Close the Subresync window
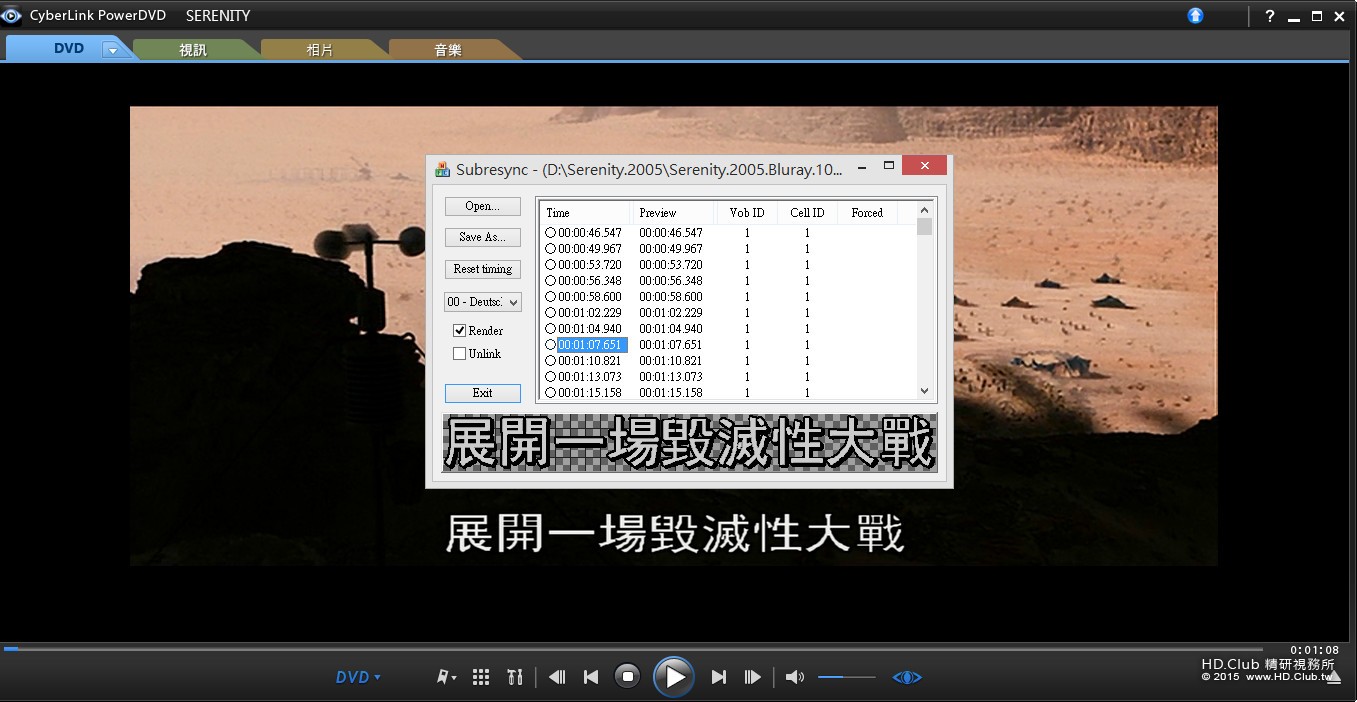The height and width of the screenshot is (702, 1357). 925,166
